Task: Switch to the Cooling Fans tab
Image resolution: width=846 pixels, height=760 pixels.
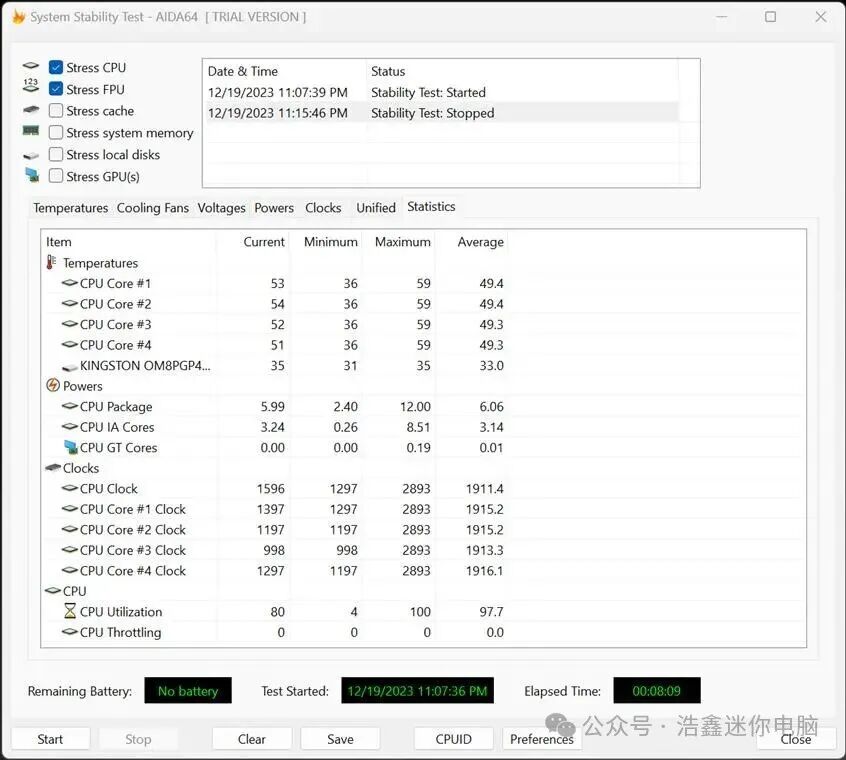Action: click(x=153, y=208)
